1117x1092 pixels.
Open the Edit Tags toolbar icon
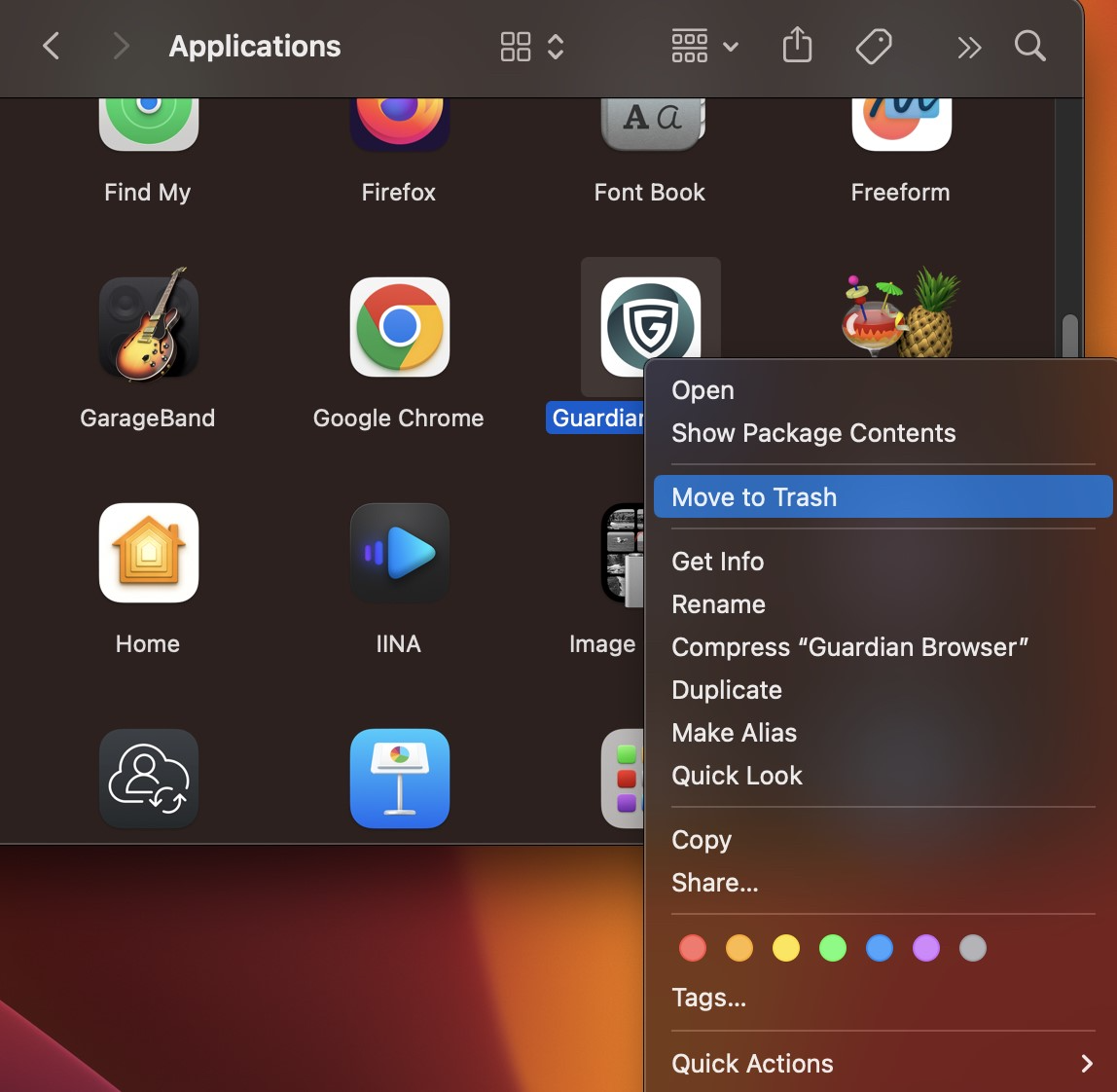[x=874, y=47]
